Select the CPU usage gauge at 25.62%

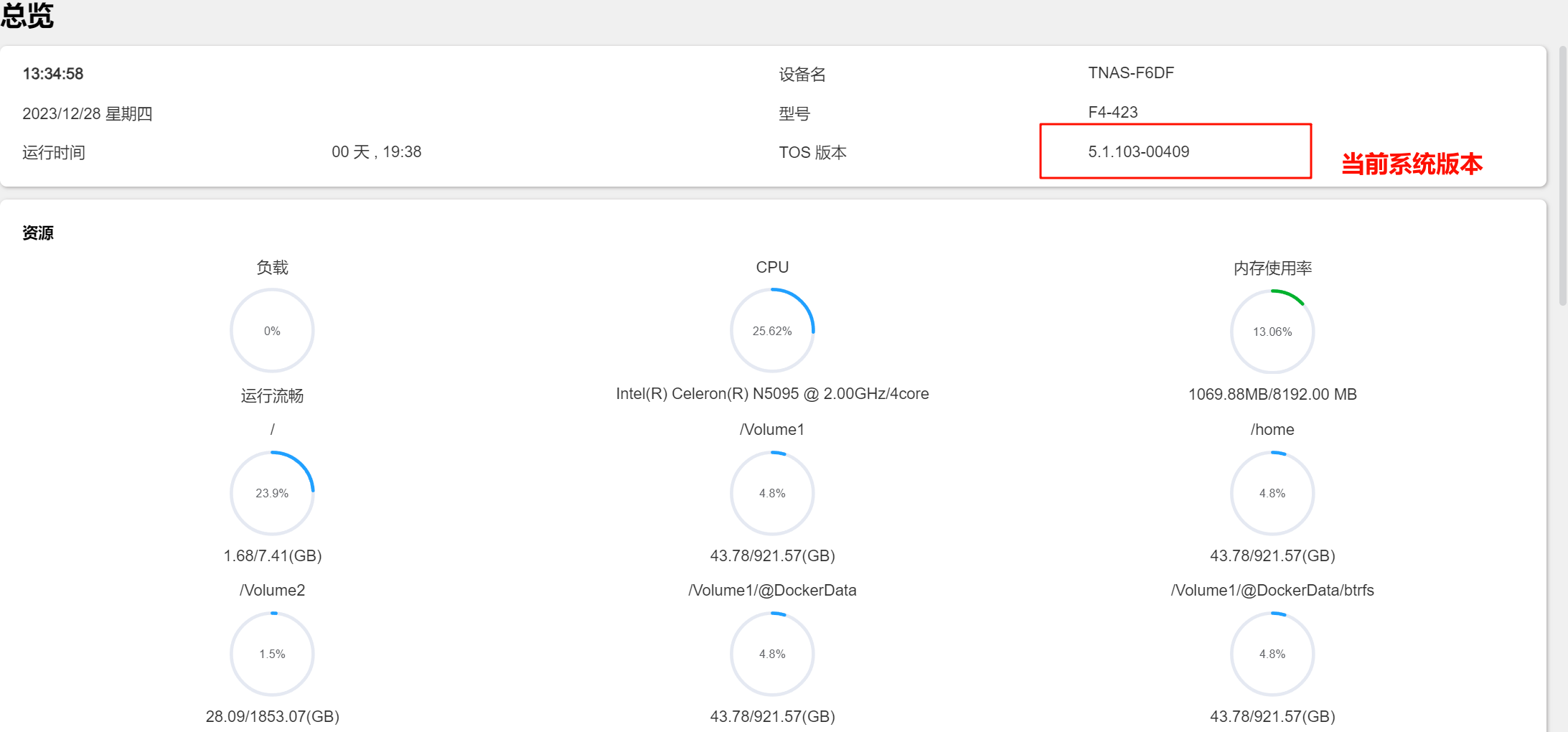(772, 331)
